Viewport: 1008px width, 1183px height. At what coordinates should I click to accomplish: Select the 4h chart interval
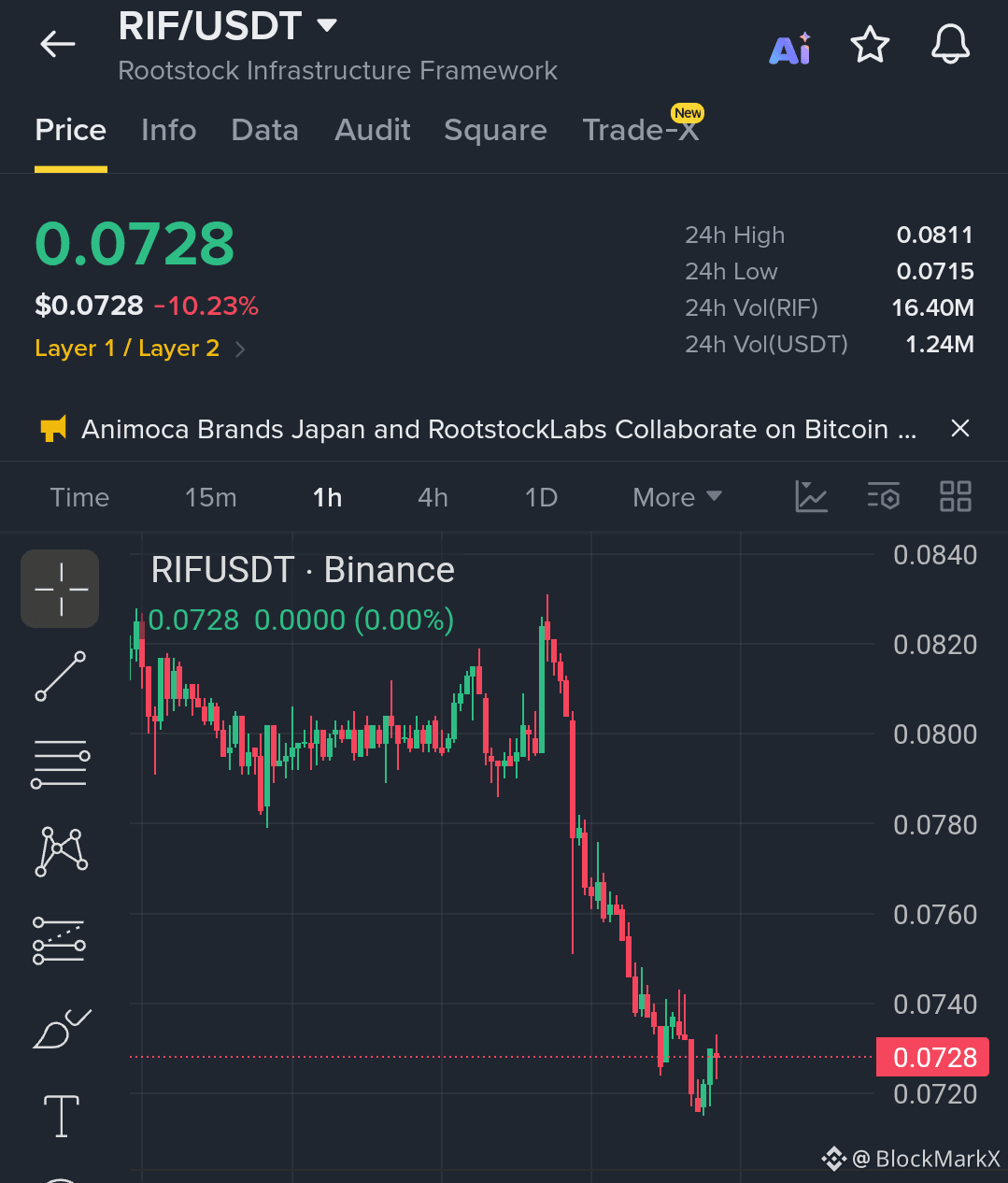(x=433, y=497)
